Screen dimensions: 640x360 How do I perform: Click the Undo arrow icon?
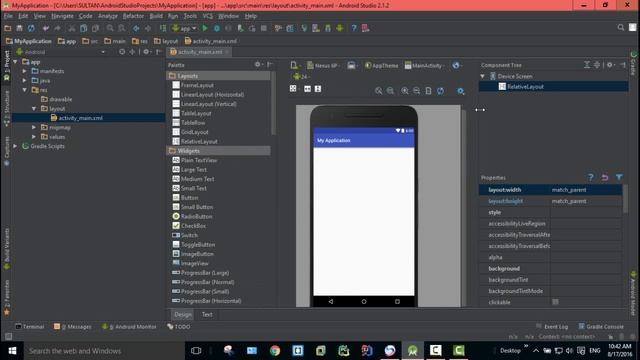(x=46, y=28)
